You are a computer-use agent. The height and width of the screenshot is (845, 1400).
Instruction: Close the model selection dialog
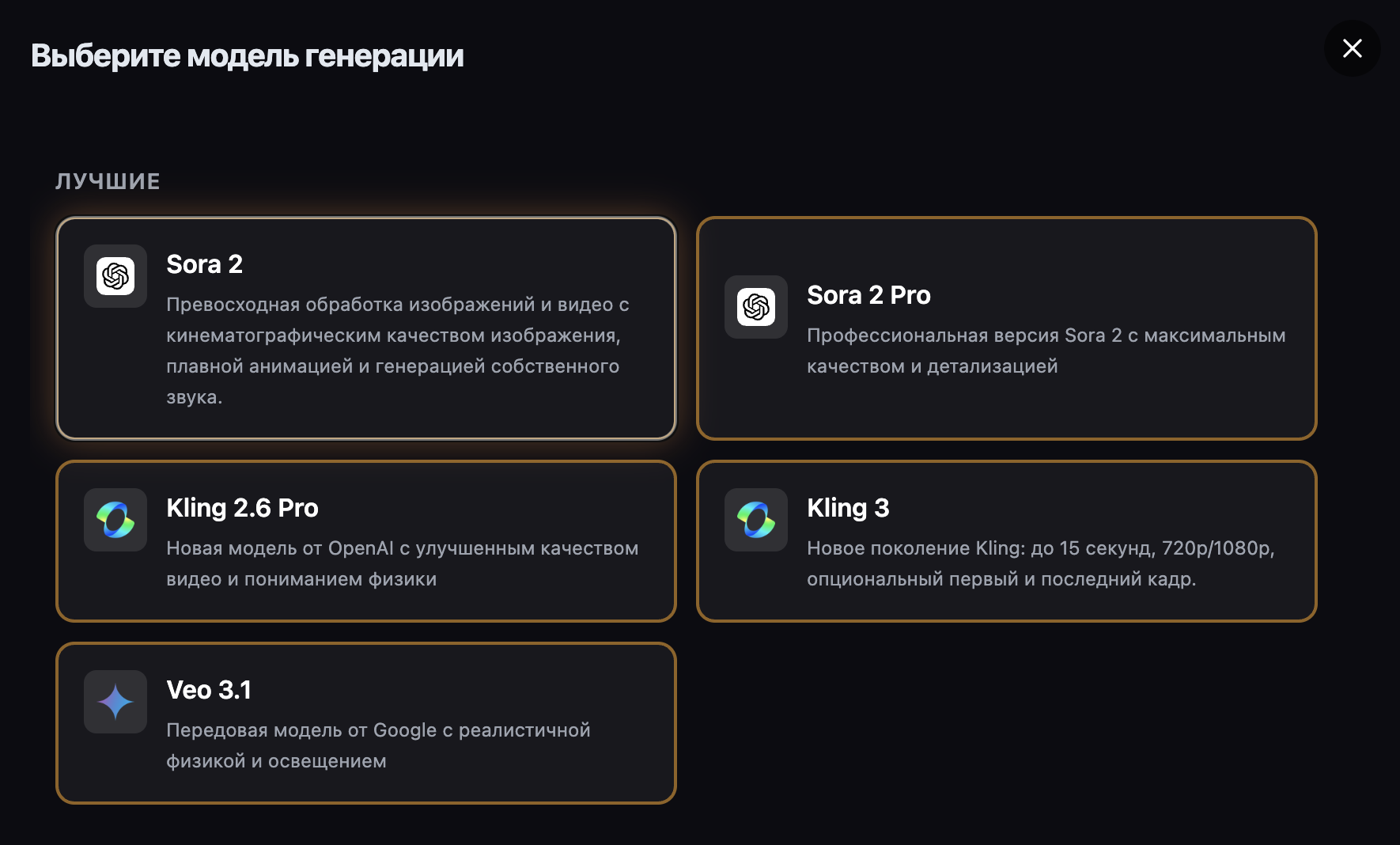point(1352,48)
